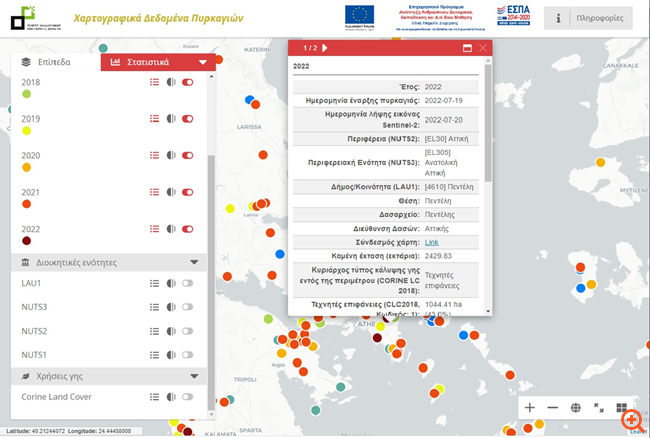Open the 2021 layer legend list icon
Viewport: 650px width, 438px height.
(154, 192)
